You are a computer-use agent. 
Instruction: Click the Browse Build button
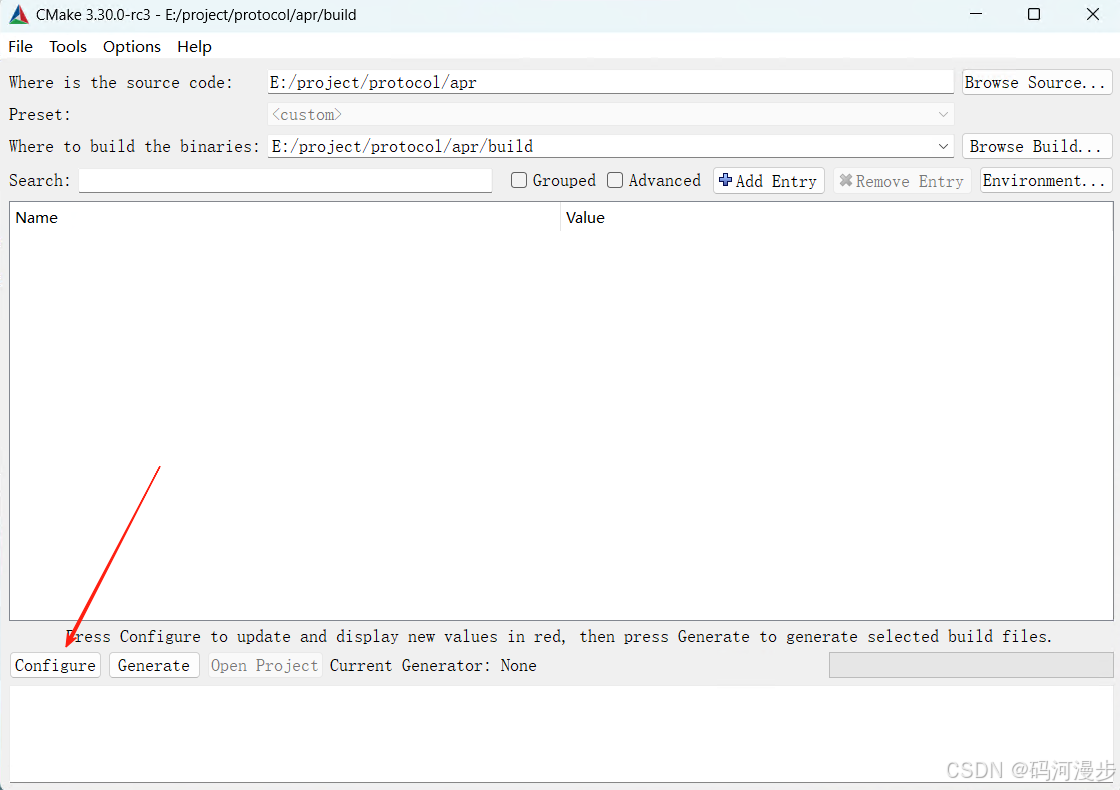[1036, 146]
